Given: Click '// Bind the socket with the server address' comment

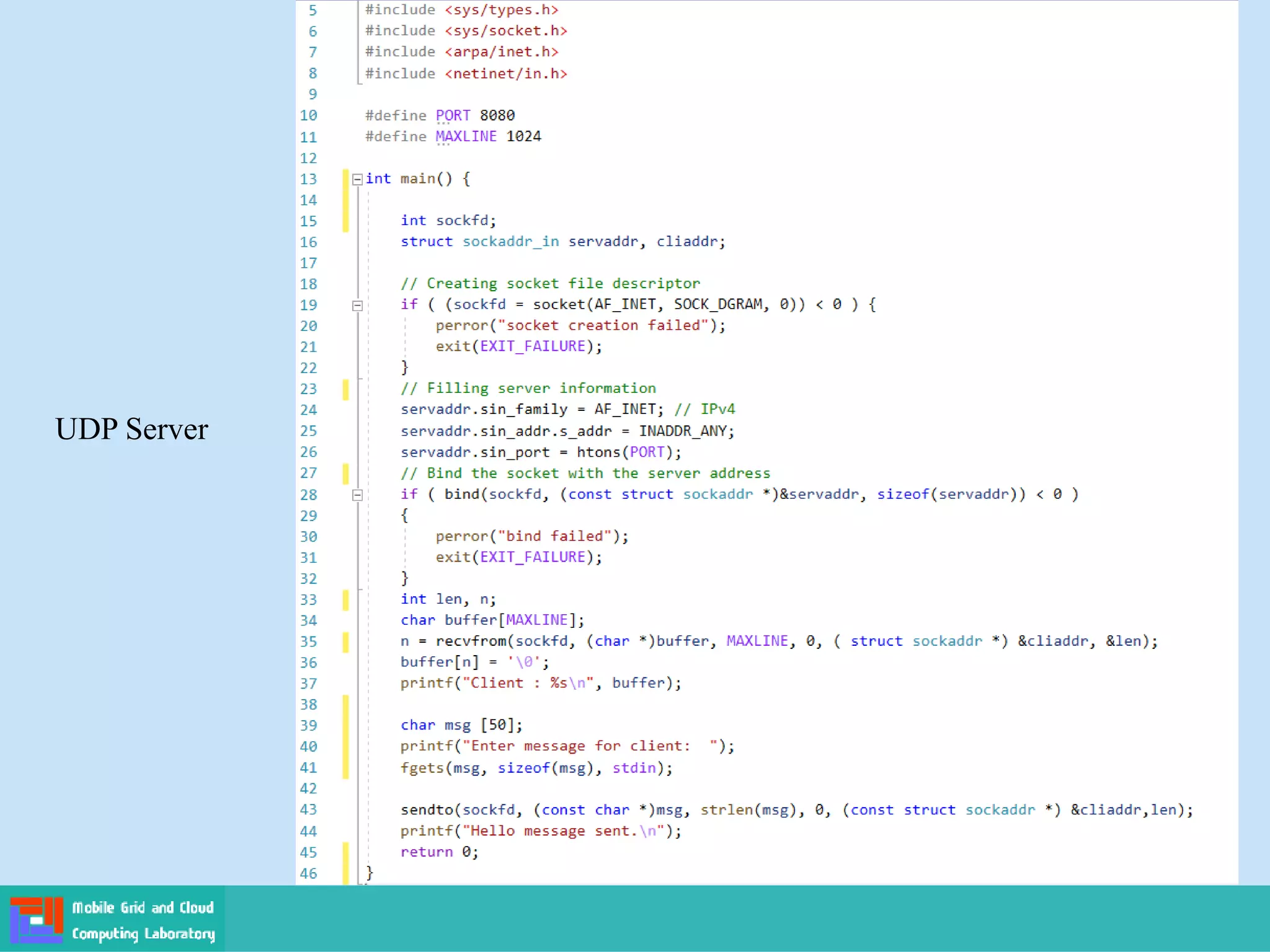Looking at the screenshot, I should coord(585,474).
